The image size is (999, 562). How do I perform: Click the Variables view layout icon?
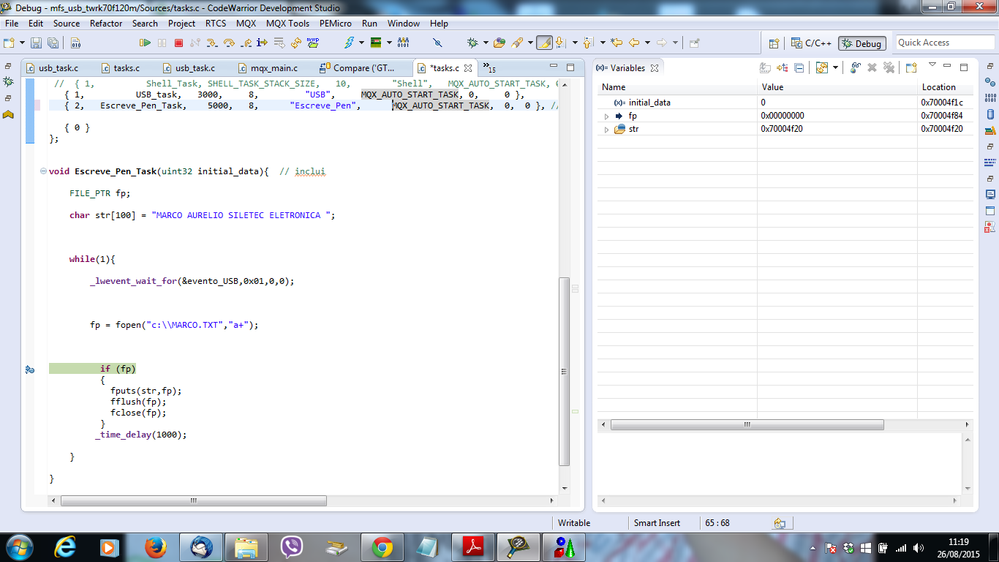pyautogui.click(x=822, y=68)
